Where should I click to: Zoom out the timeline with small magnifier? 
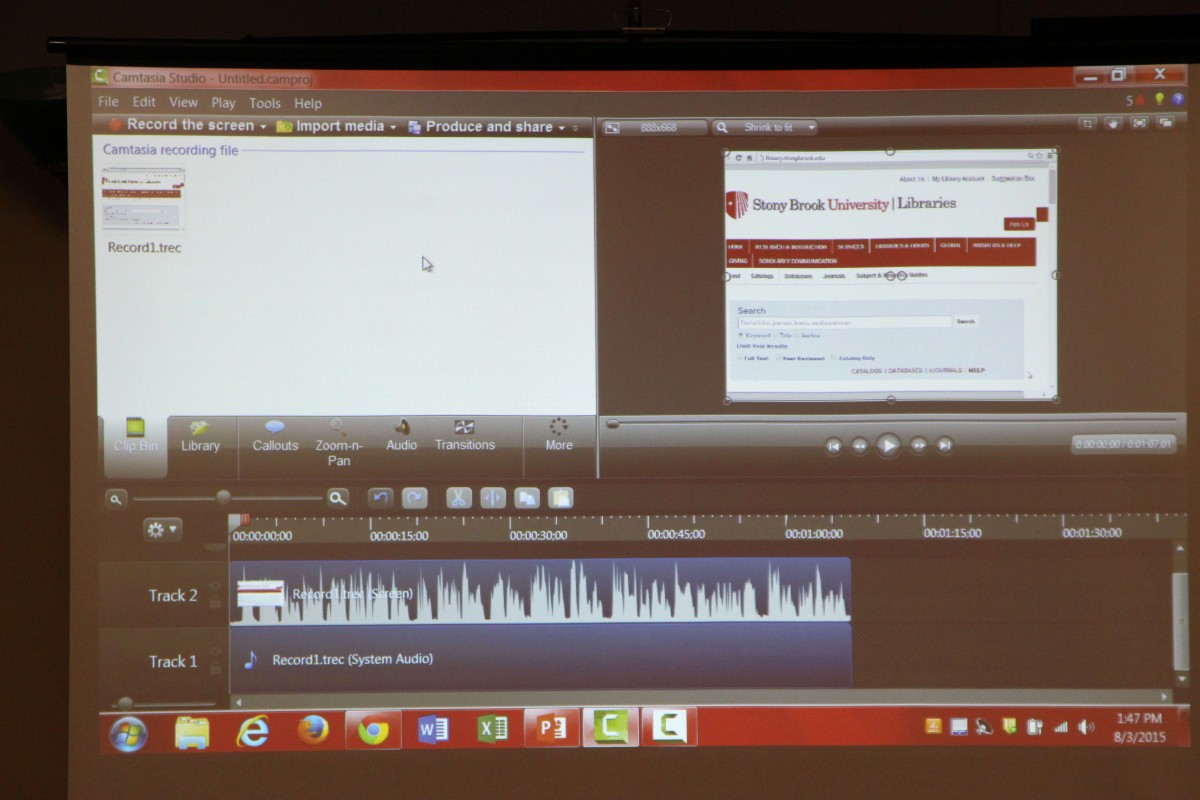tap(116, 498)
